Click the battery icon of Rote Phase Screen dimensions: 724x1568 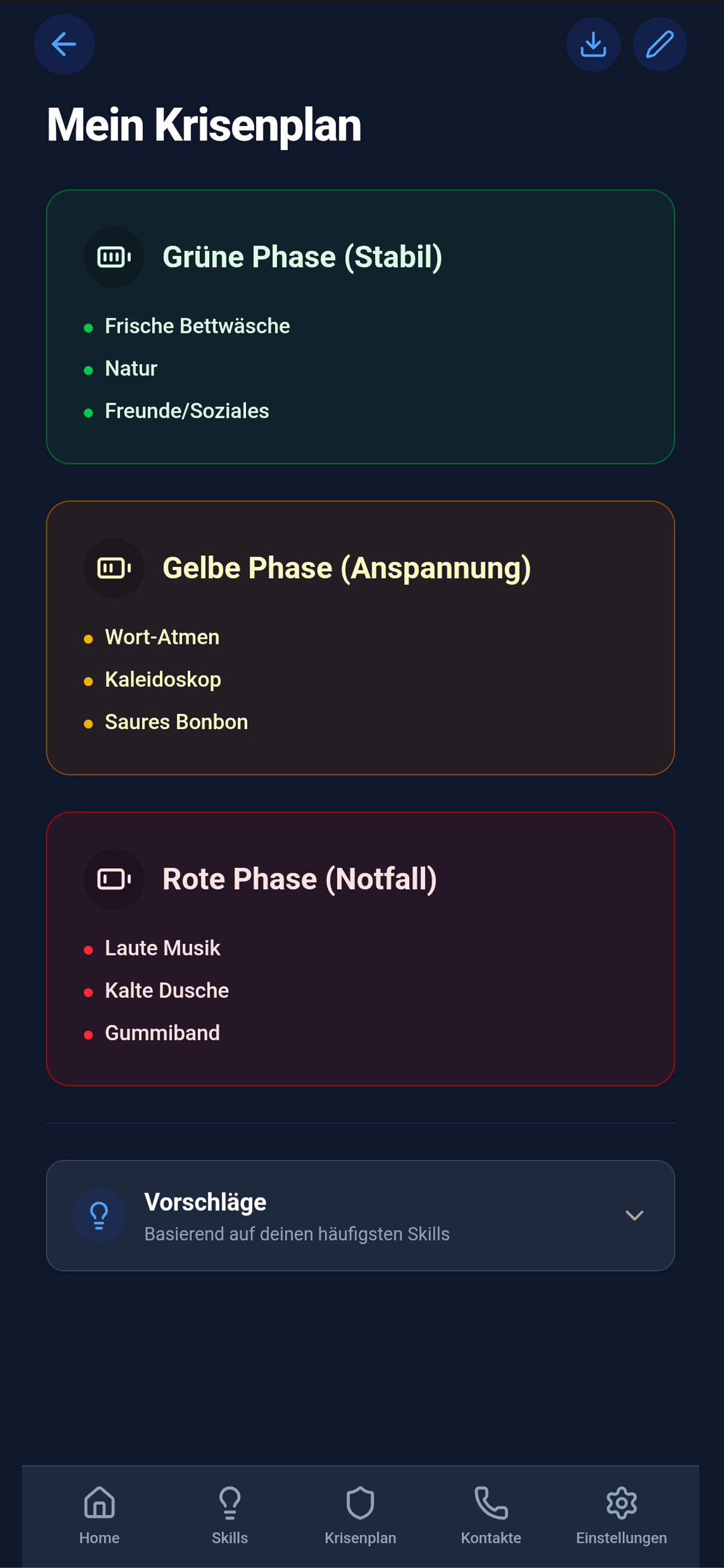point(114,878)
